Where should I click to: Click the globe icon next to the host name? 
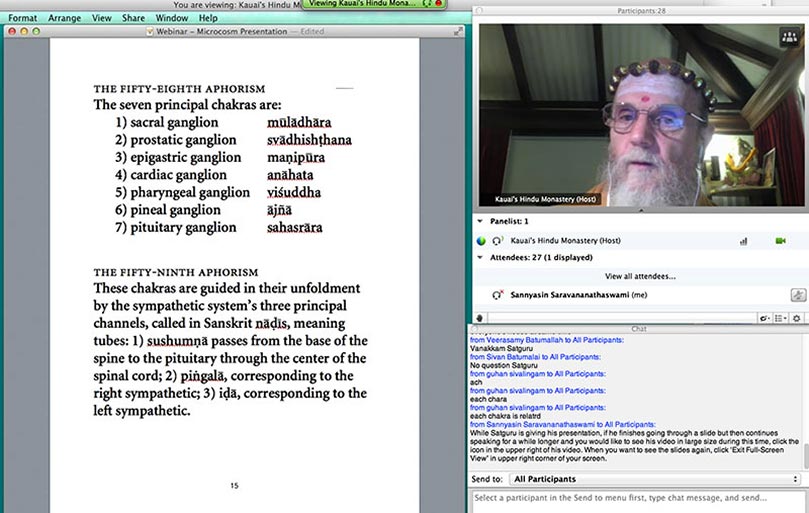[481, 241]
